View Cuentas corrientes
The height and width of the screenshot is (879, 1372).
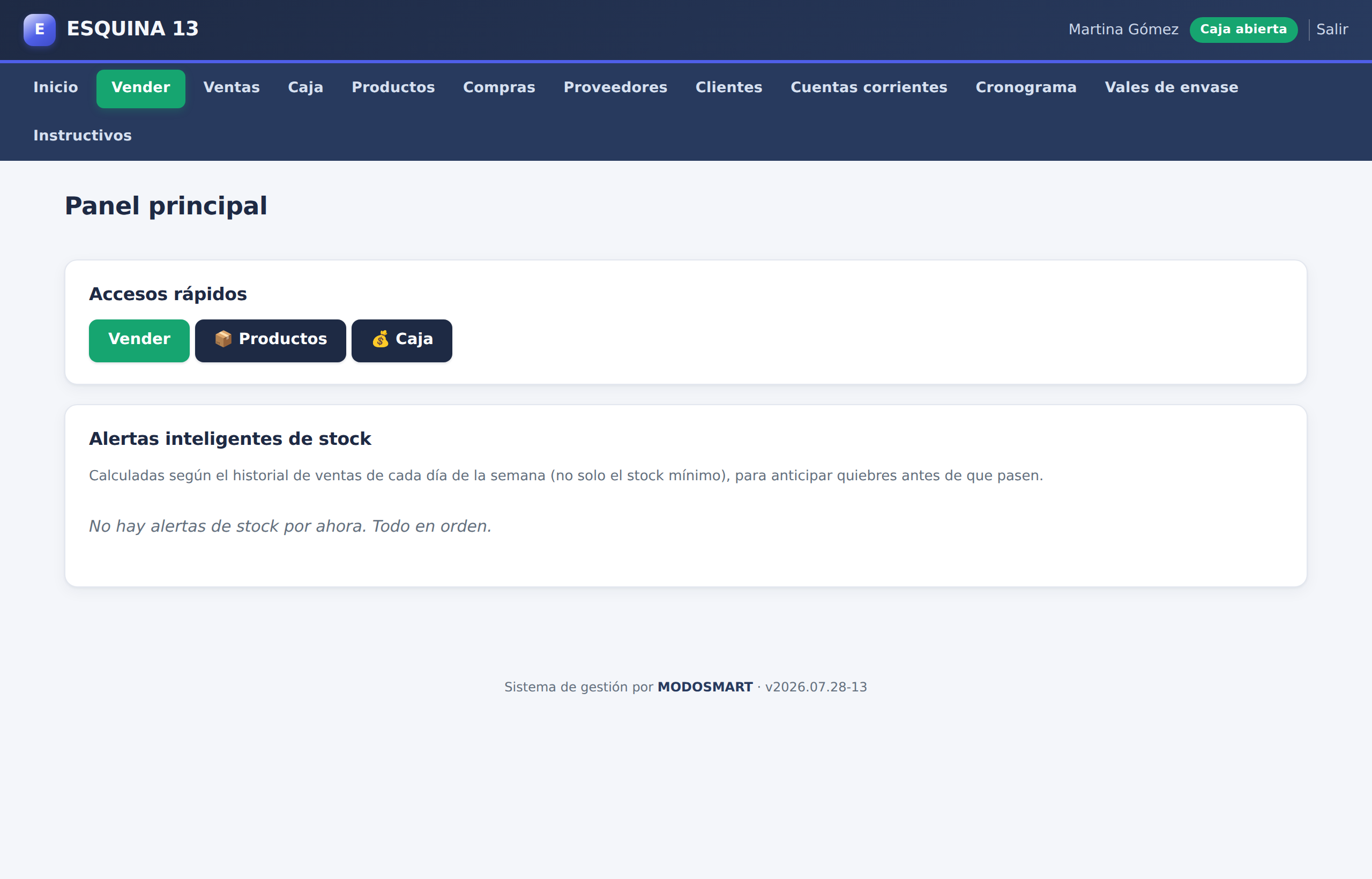(869, 87)
